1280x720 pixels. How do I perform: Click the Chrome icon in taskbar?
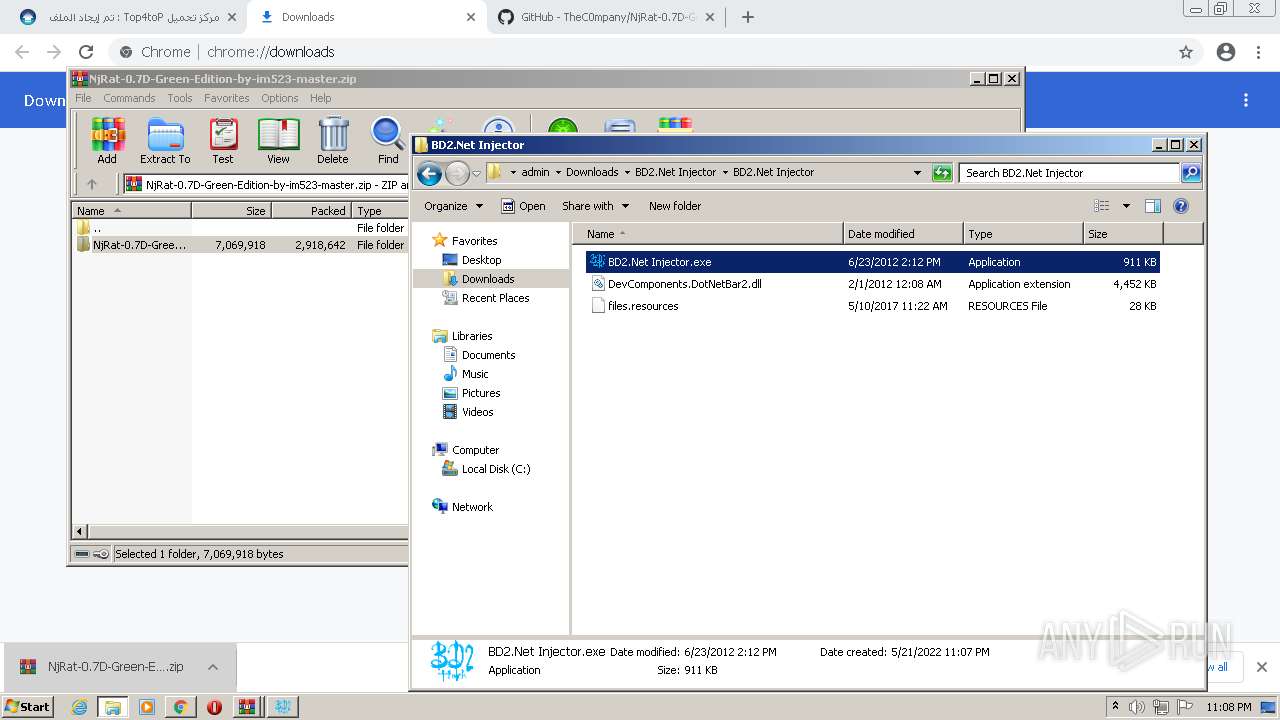coord(180,707)
